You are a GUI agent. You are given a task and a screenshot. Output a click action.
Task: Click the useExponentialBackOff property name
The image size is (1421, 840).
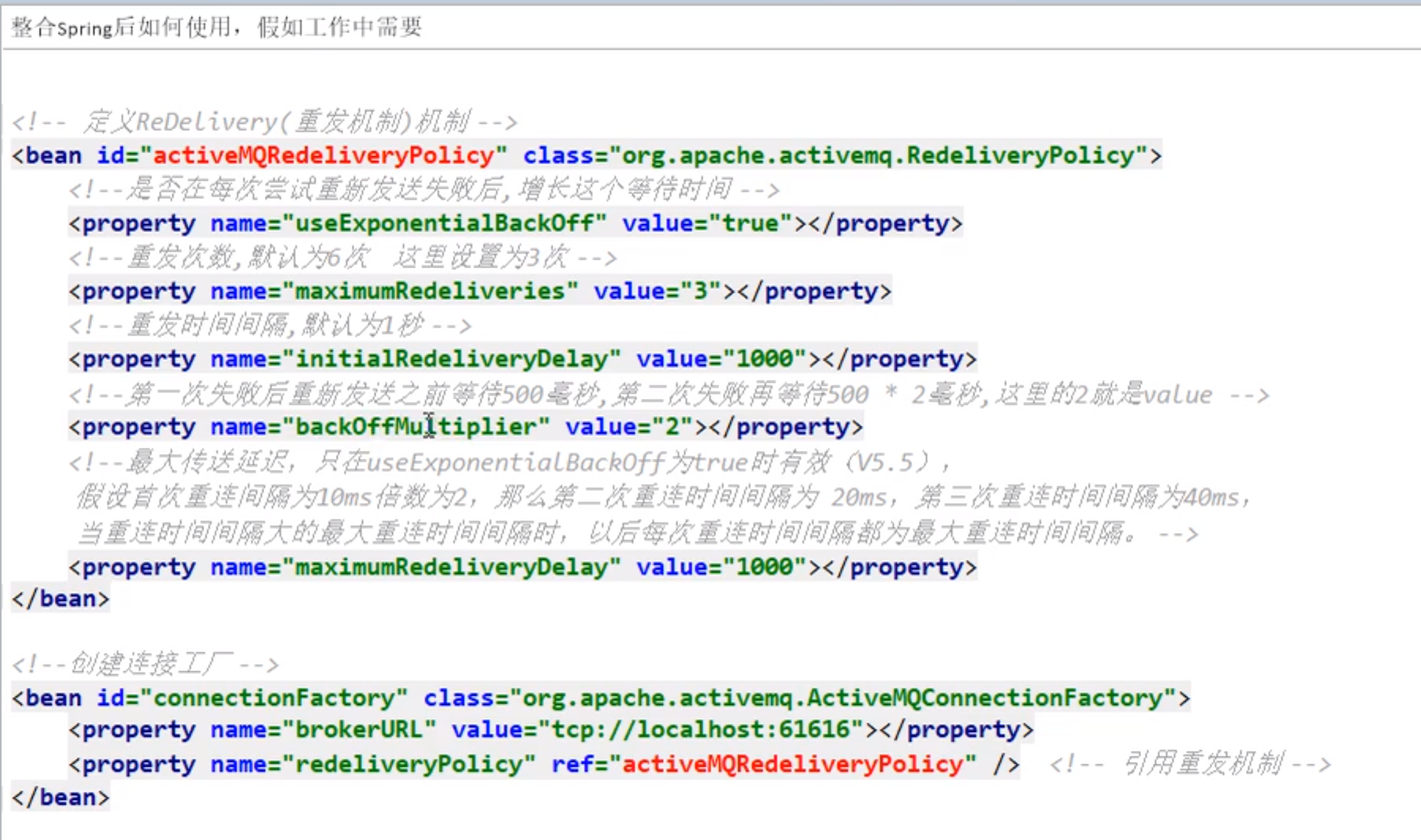pos(444,223)
